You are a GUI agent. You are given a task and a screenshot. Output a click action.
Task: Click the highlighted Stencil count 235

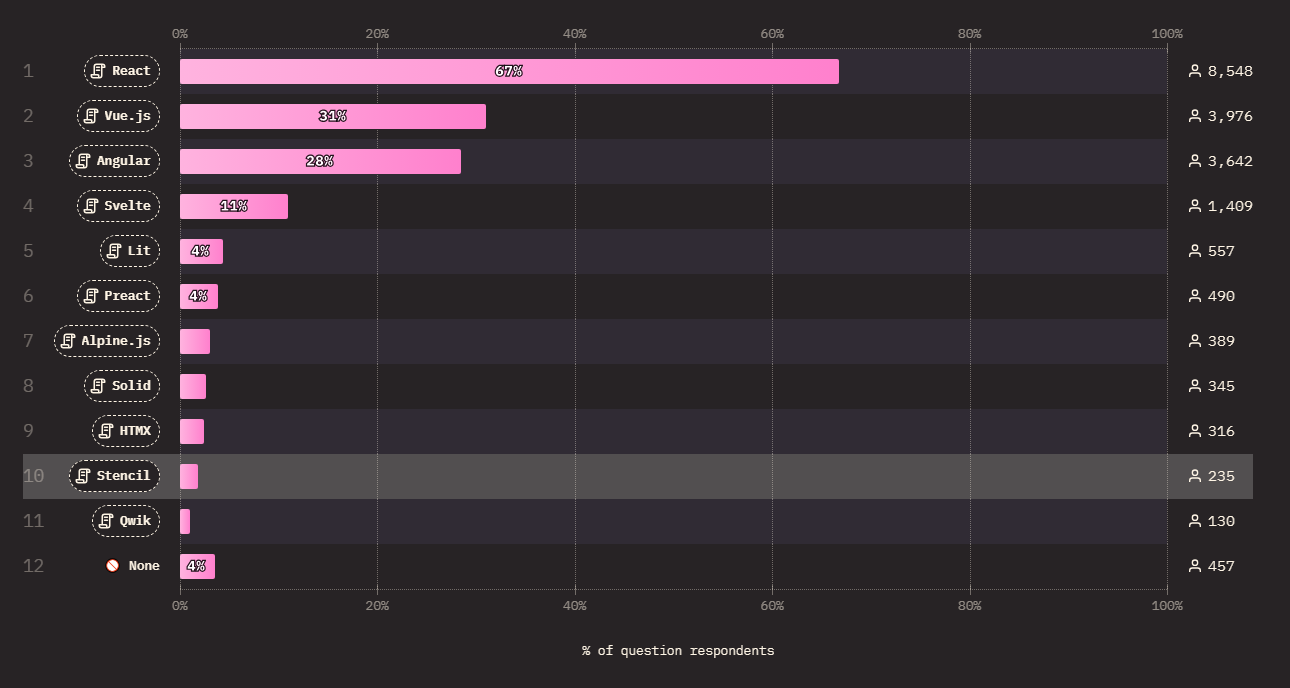point(1221,476)
